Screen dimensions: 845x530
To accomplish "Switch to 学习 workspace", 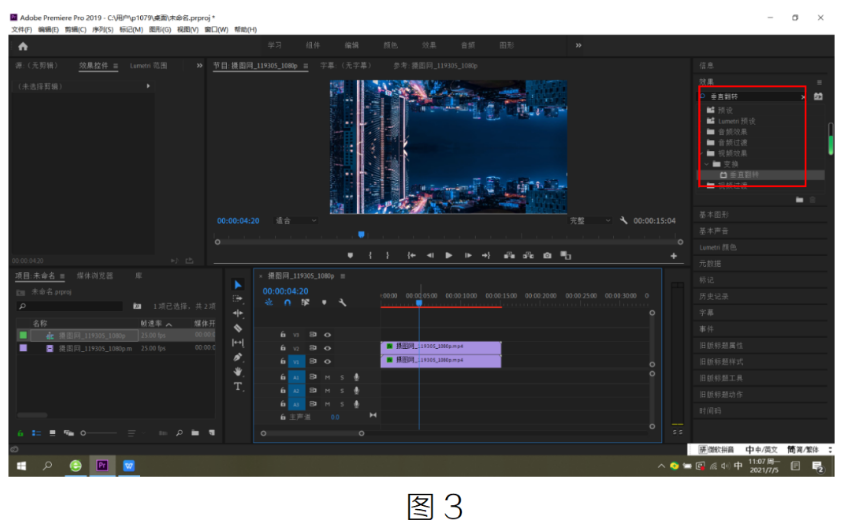I will (274, 45).
